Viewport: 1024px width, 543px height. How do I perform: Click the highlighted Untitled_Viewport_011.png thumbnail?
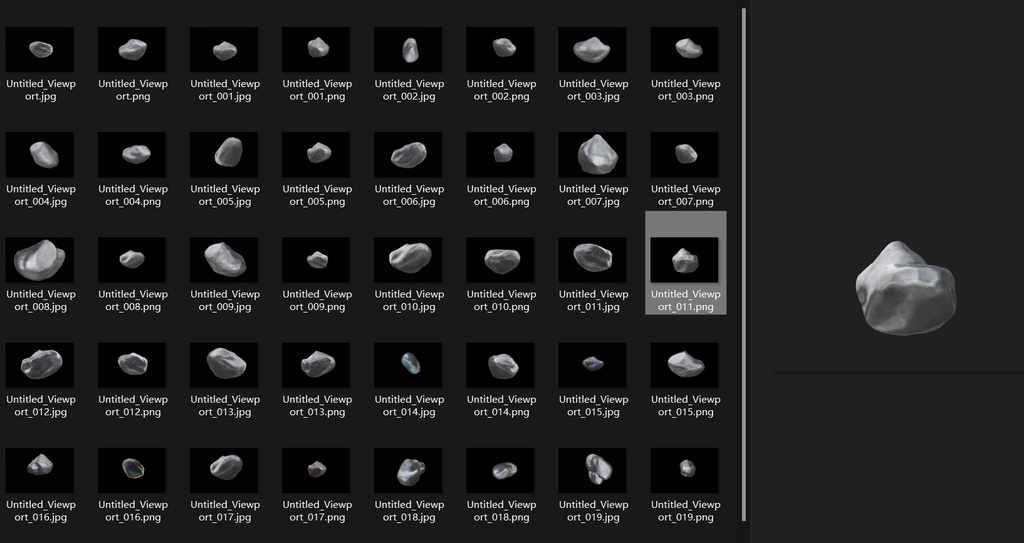pyautogui.click(x=684, y=260)
